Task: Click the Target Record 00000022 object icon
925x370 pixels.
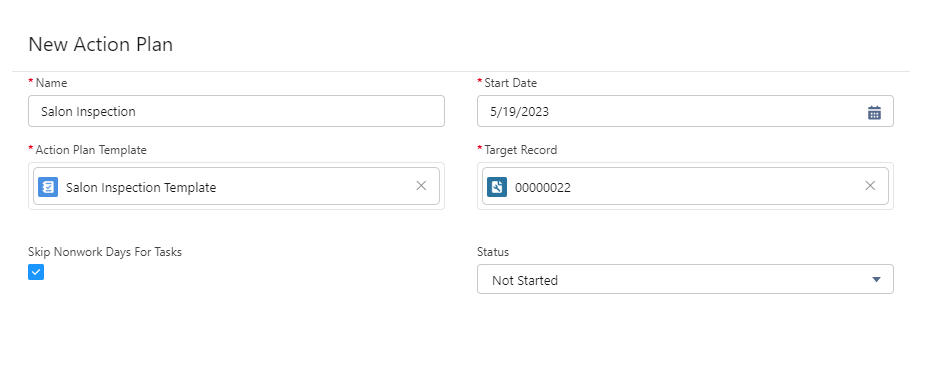Action: click(497, 187)
